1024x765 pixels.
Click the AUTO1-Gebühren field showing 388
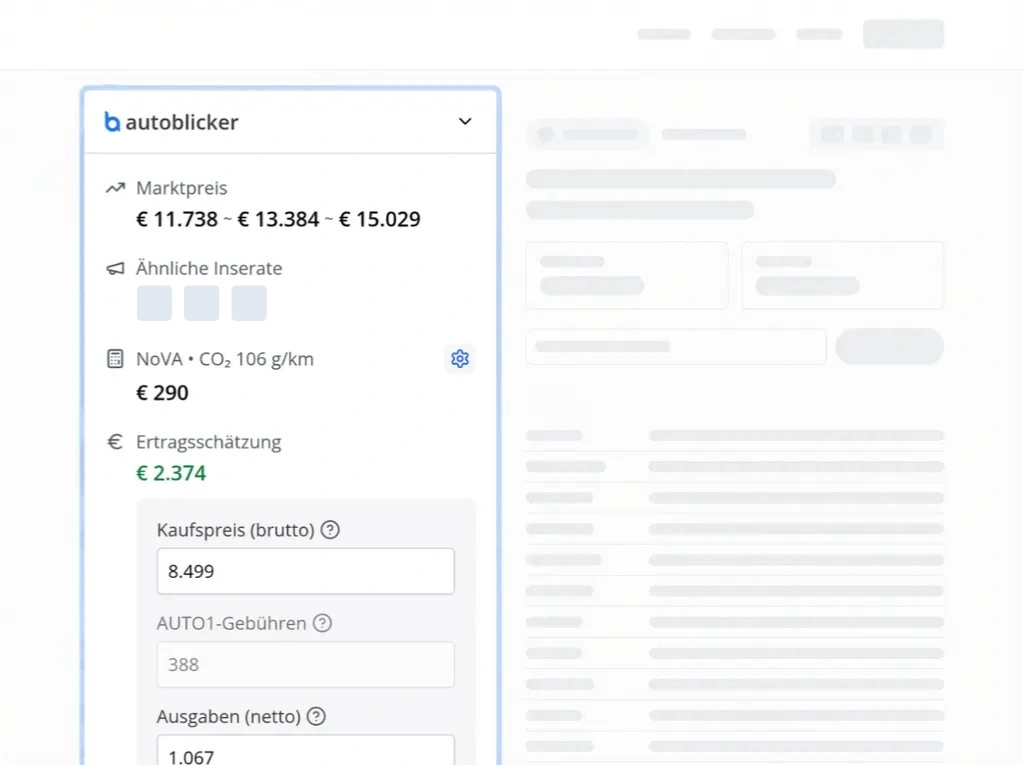(x=305, y=664)
